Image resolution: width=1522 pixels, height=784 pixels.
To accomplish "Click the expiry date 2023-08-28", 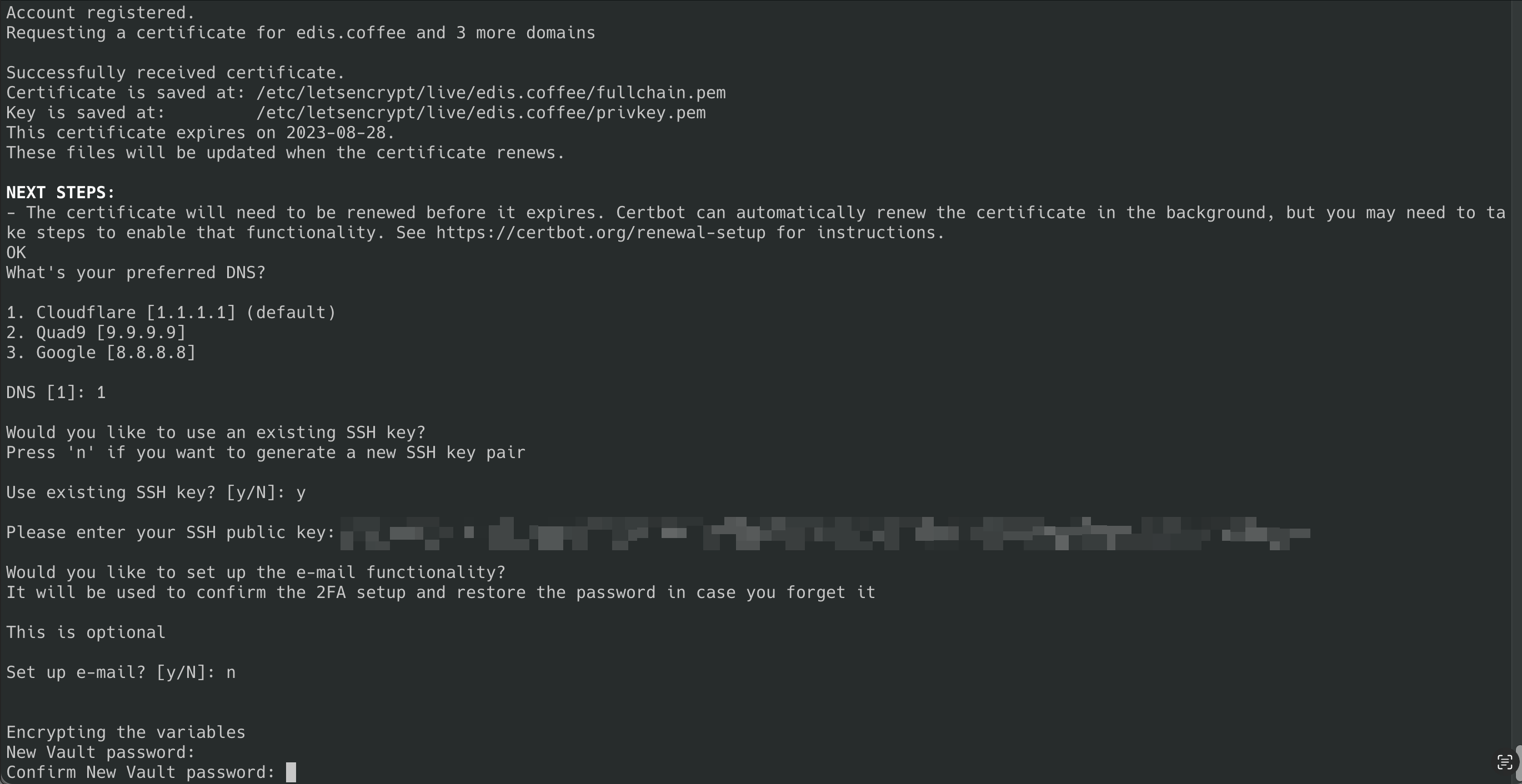I will point(336,133).
